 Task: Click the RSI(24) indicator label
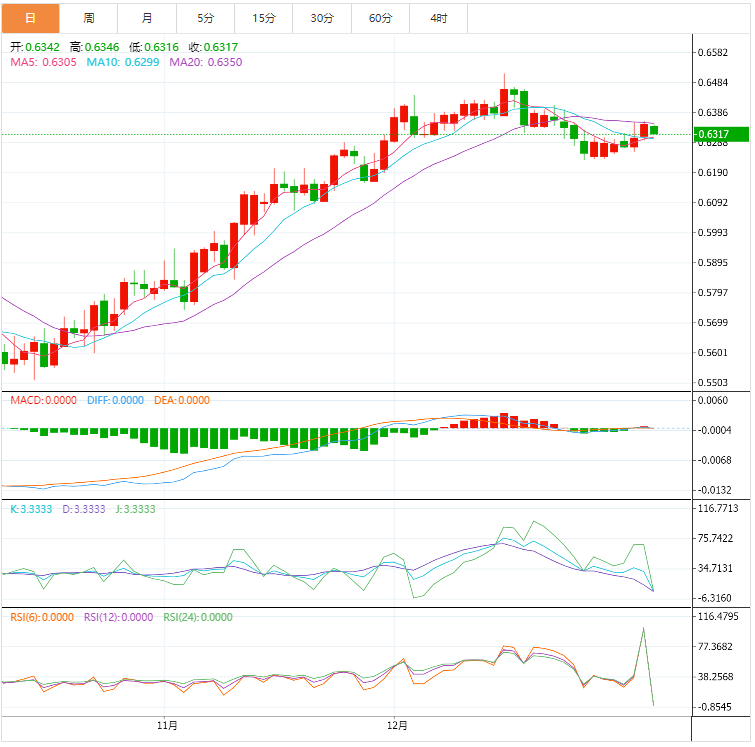click(197, 617)
